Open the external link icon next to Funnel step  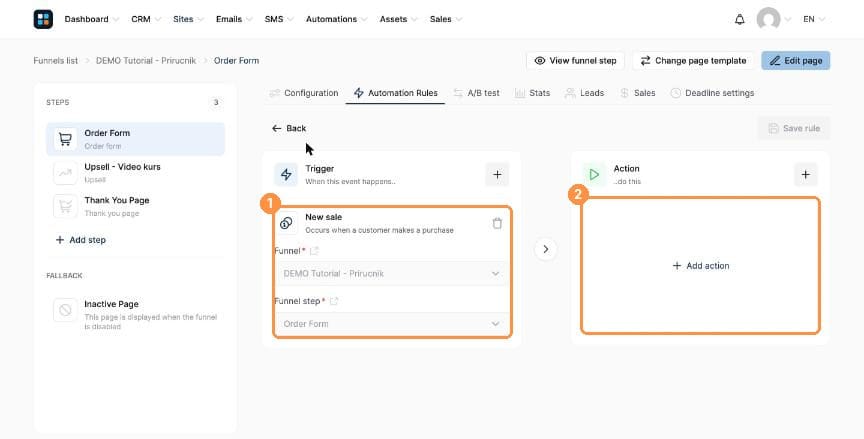[333, 301]
